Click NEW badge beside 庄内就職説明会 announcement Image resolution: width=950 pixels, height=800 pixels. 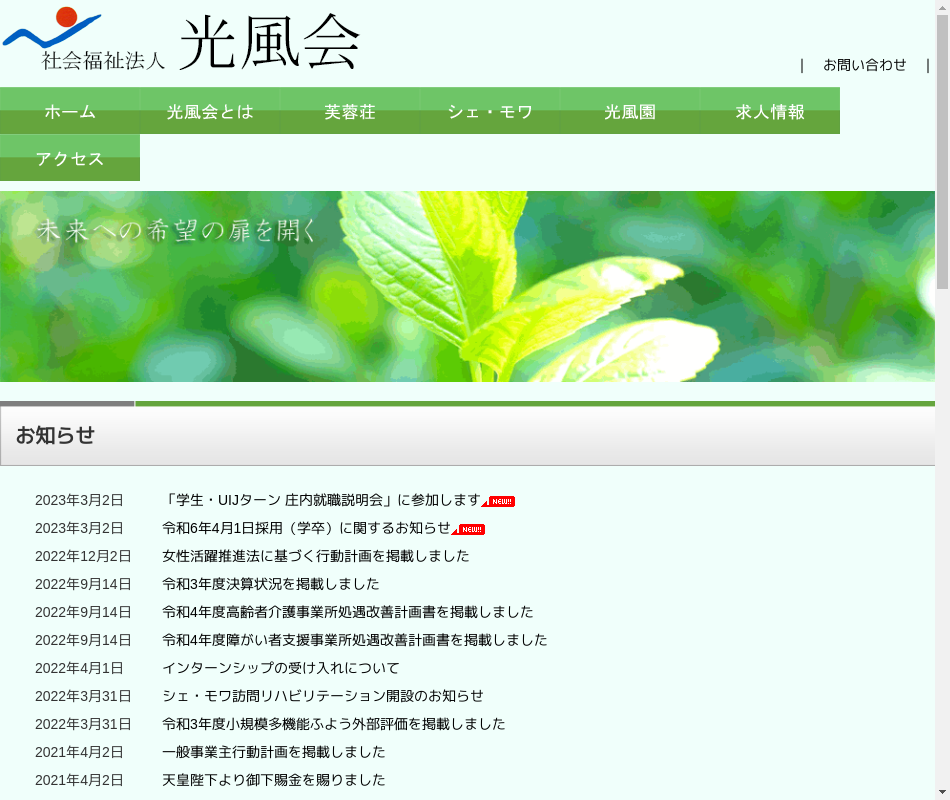click(499, 501)
